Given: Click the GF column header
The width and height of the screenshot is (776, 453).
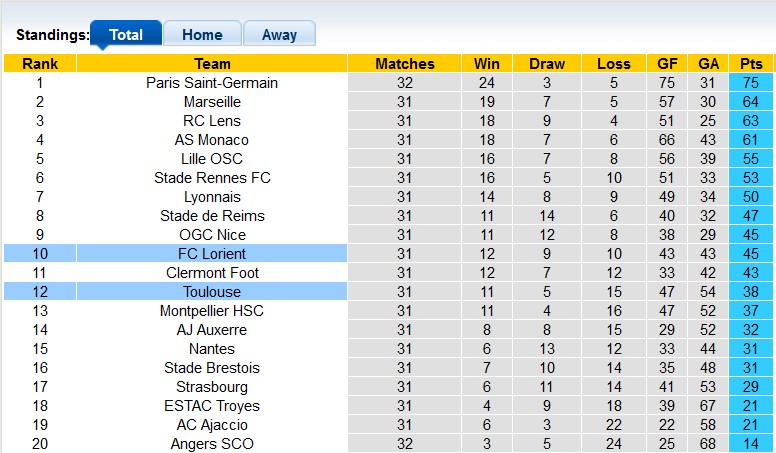Looking at the screenshot, I should tap(668, 64).
